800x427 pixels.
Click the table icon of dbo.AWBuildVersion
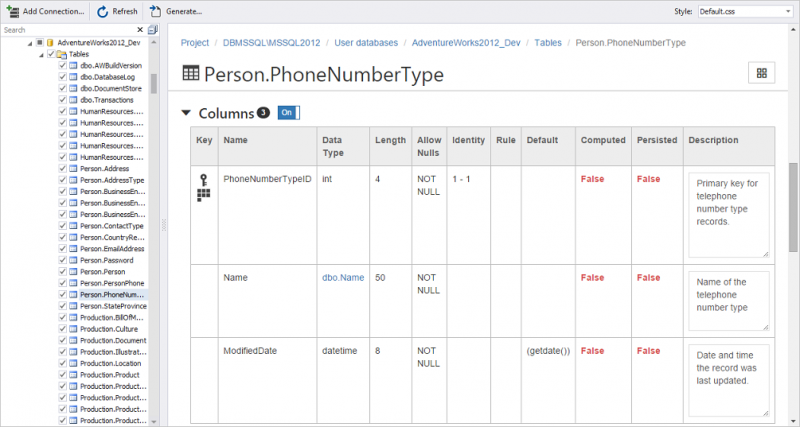pyautogui.click(x=73, y=65)
